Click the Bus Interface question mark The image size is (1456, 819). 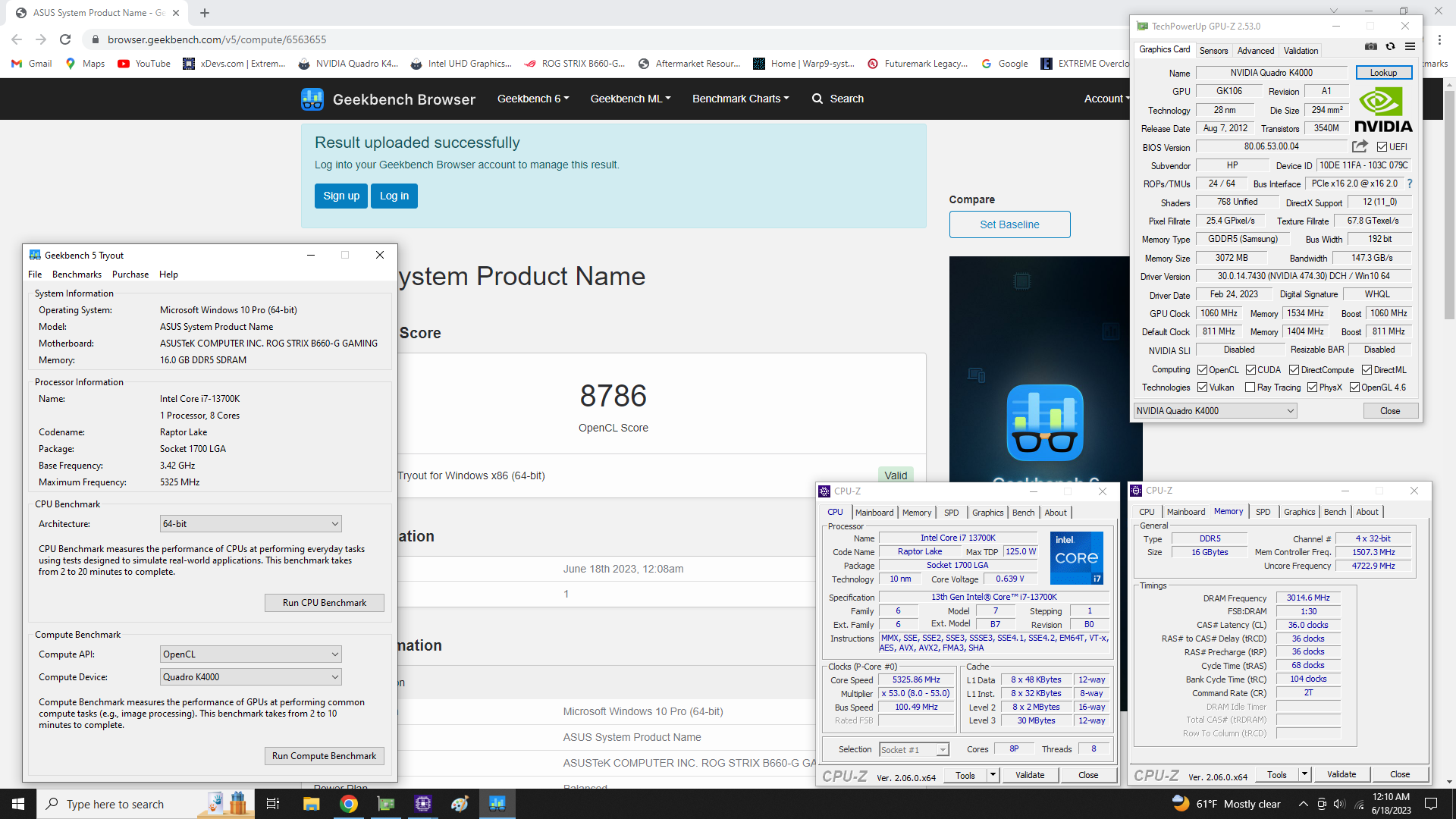(1410, 184)
